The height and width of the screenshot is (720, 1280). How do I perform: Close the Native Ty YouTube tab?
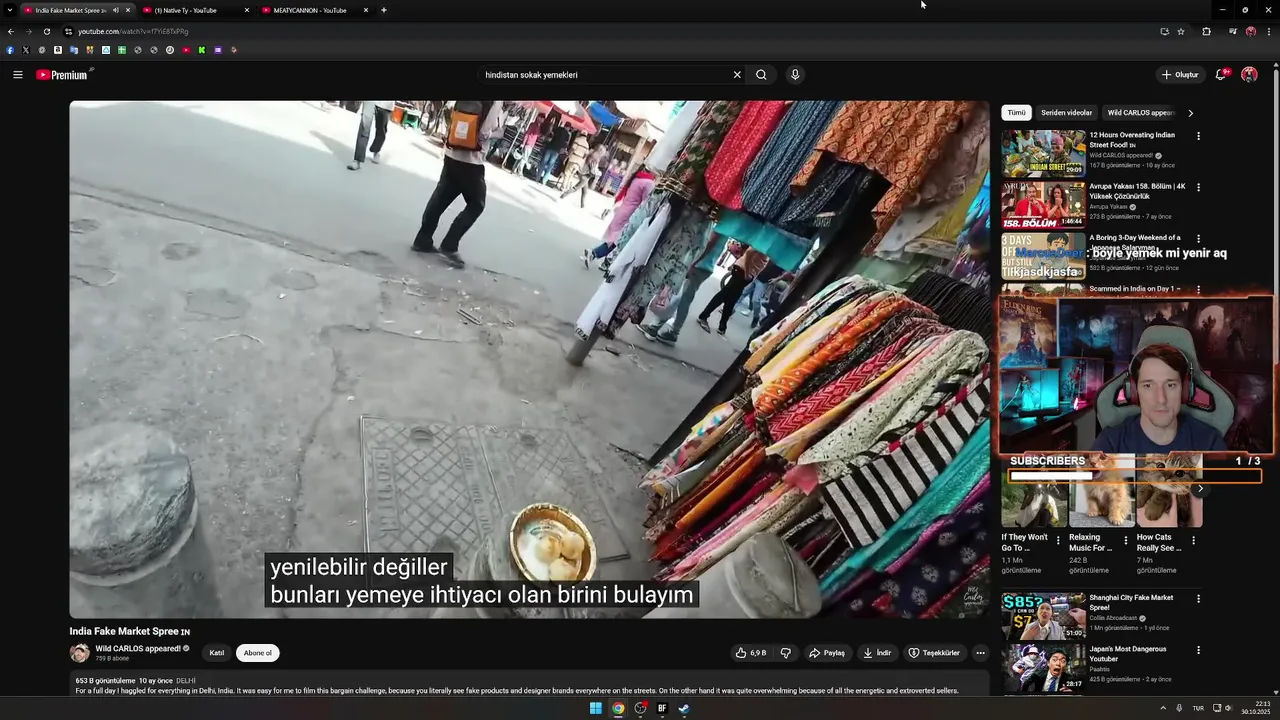coord(247,10)
